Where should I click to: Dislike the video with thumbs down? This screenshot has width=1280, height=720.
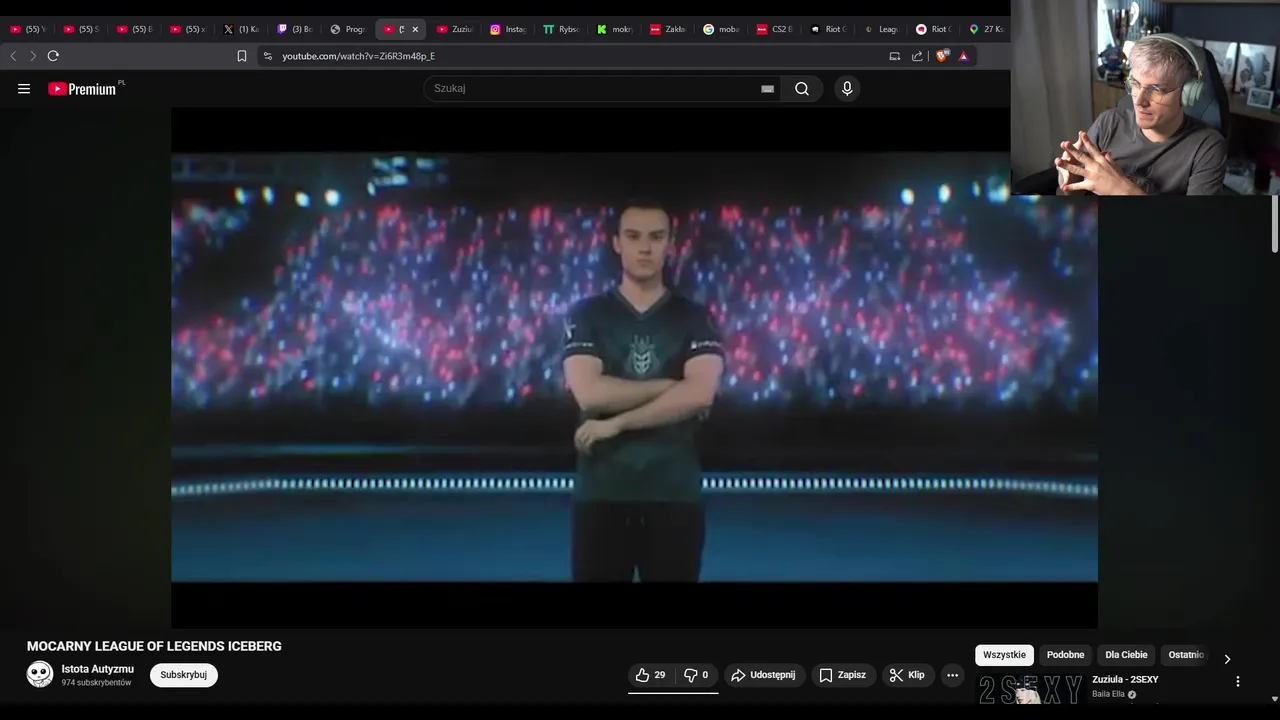pyautogui.click(x=696, y=675)
